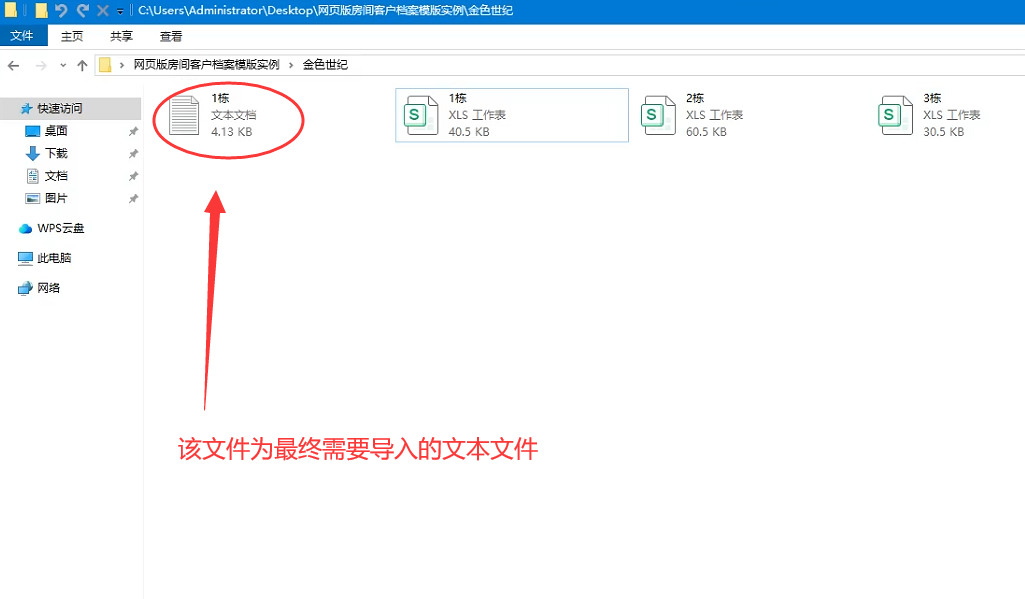Viewport: 1025px width, 599px height.
Task: Open 此电脑 in the navigation pane
Action: click(x=54, y=258)
